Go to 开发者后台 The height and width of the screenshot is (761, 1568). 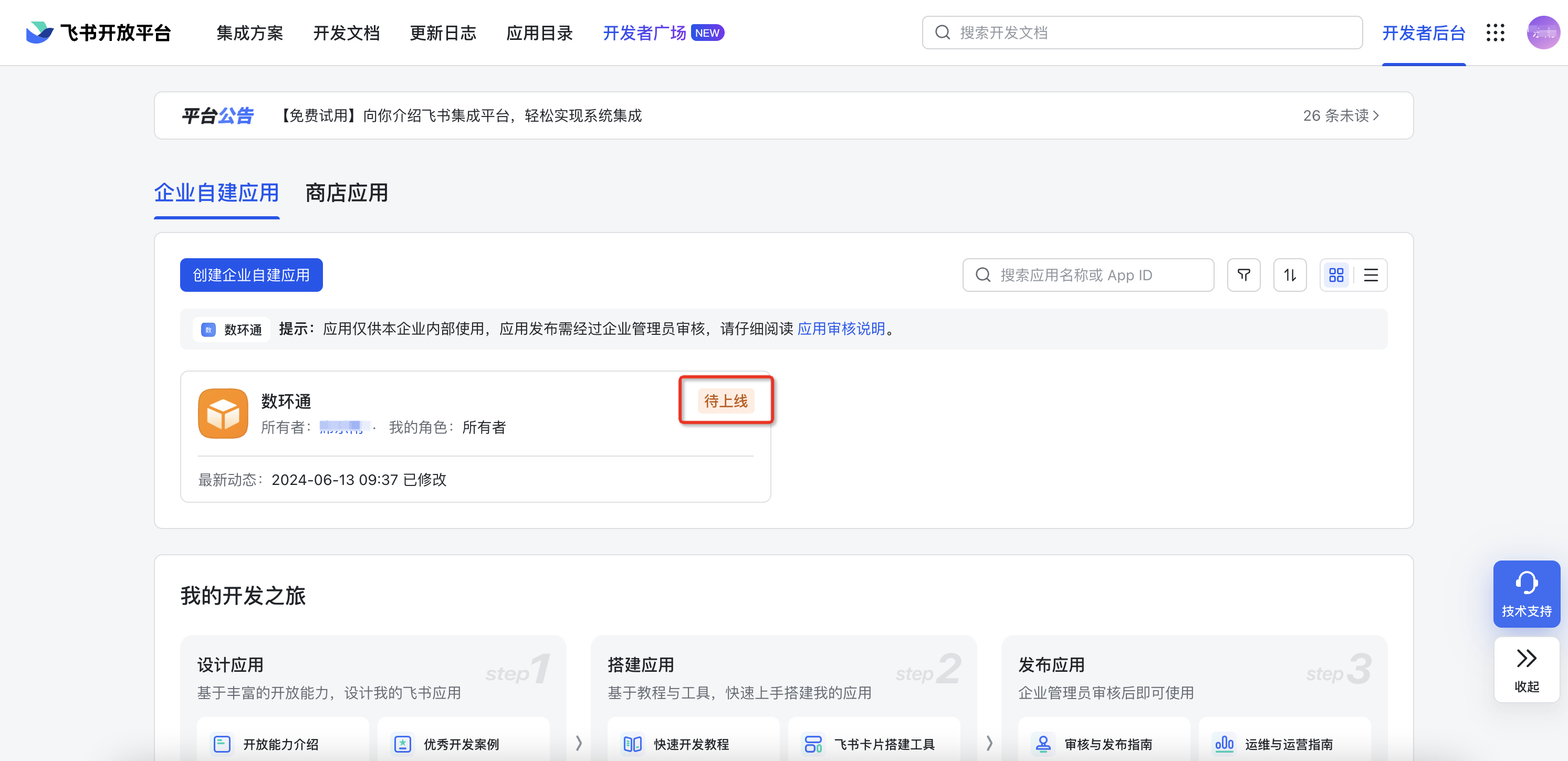pyautogui.click(x=1423, y=33)
